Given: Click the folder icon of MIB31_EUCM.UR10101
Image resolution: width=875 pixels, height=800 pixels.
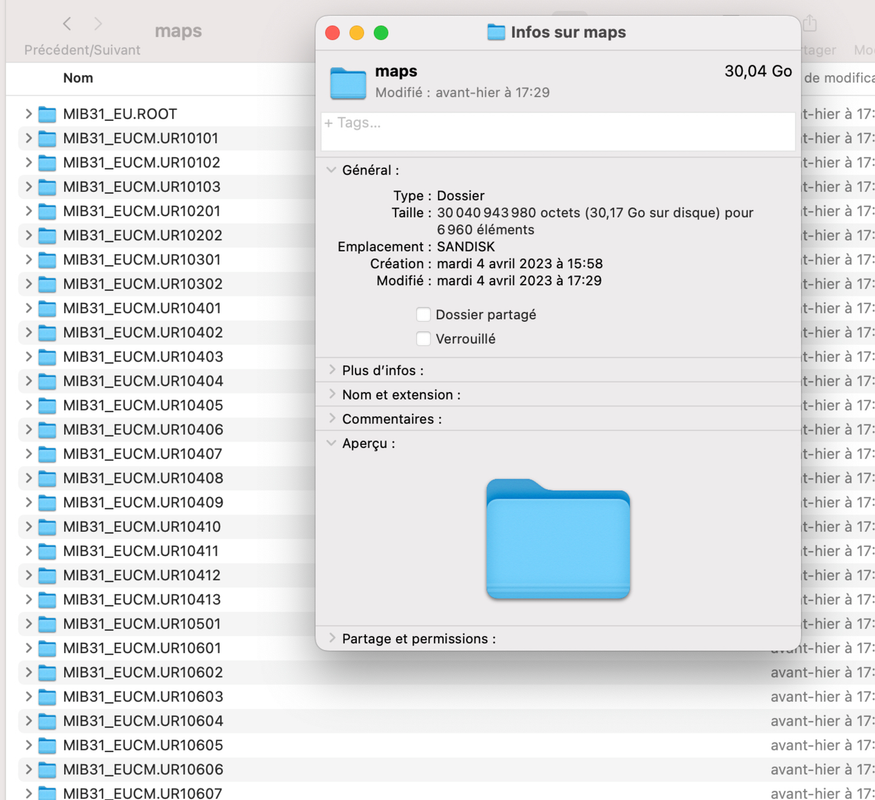Looking at the screenshot, I should coord(47,138).
